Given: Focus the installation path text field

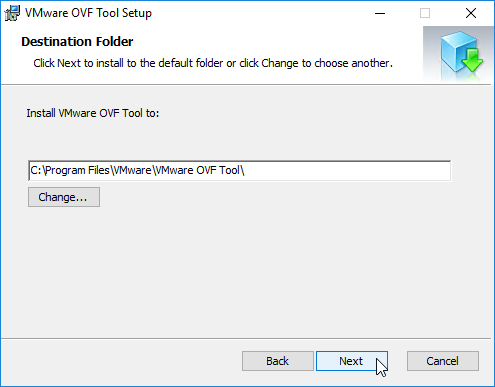Looking at the screenshot, I should click(240, 171).
